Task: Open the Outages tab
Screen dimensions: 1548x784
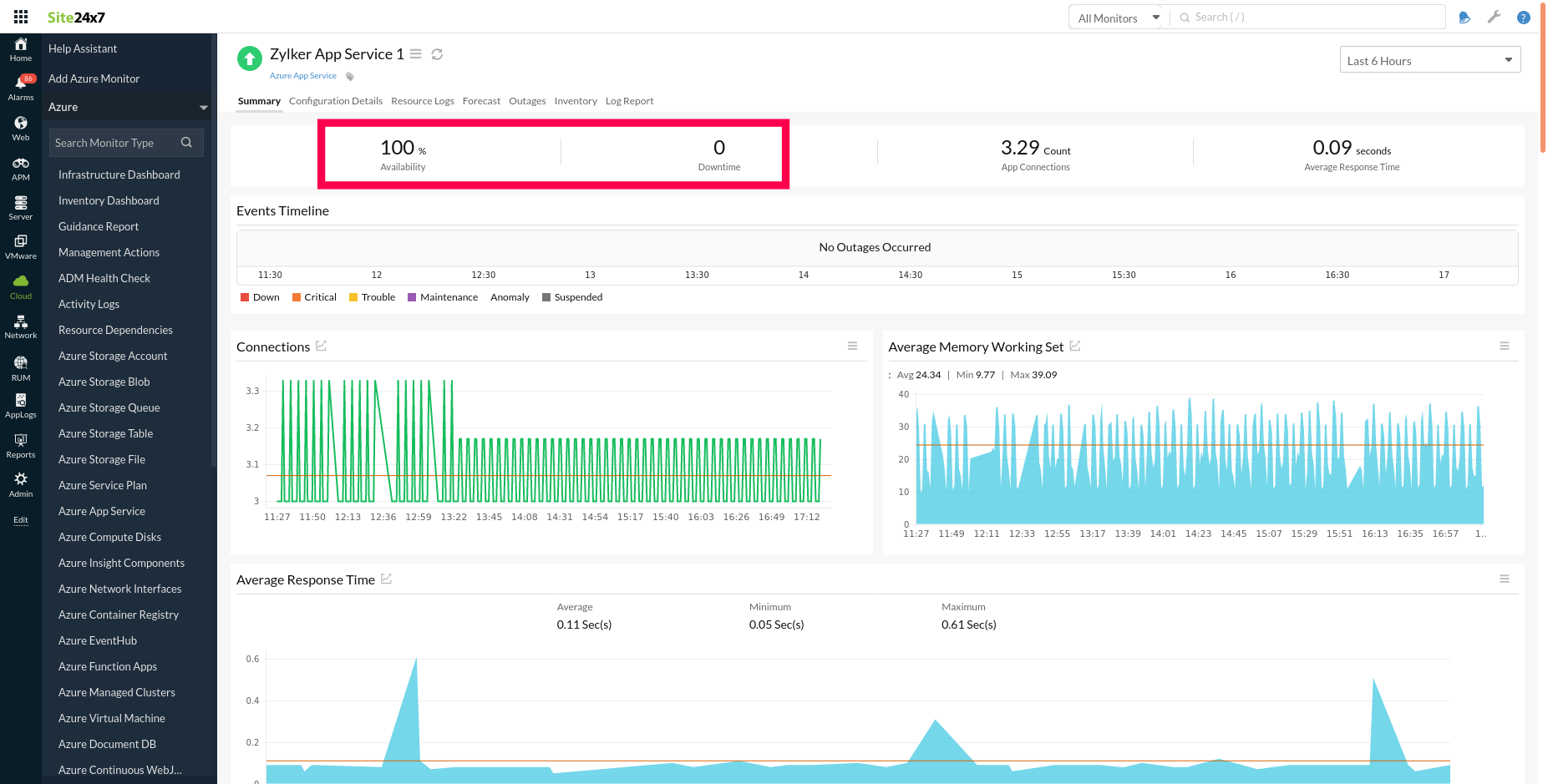Action: (x=527, y=100)
